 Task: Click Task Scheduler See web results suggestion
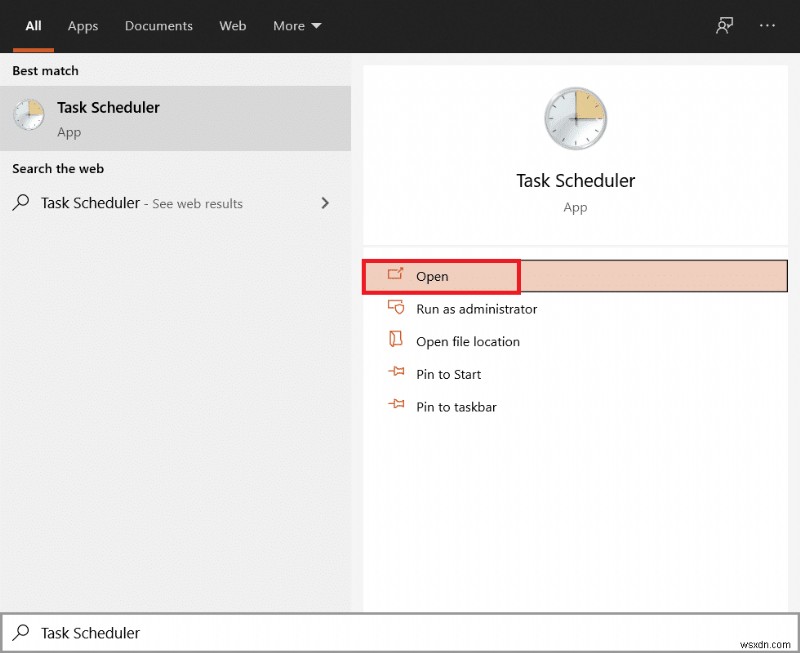click(142, 203)
